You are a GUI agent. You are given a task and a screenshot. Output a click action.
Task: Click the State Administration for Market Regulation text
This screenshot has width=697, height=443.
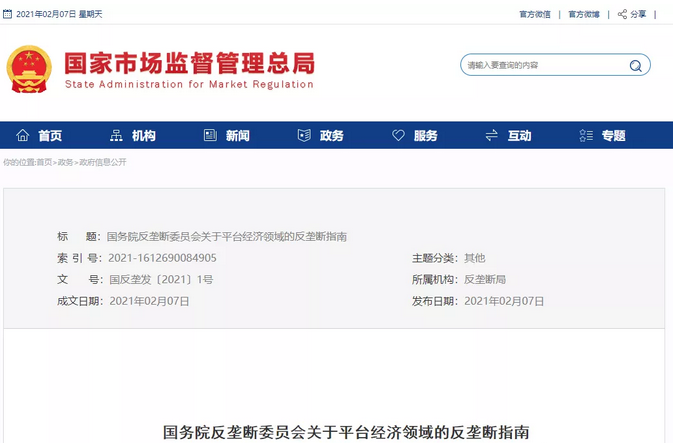(x=189, y=84)
